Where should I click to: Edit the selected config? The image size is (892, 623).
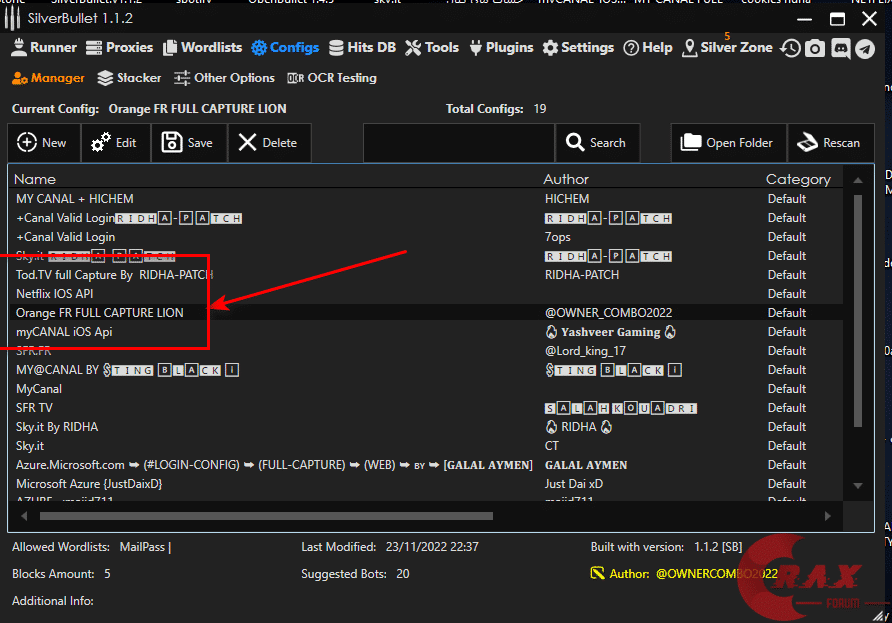click(x=115, y=143)
